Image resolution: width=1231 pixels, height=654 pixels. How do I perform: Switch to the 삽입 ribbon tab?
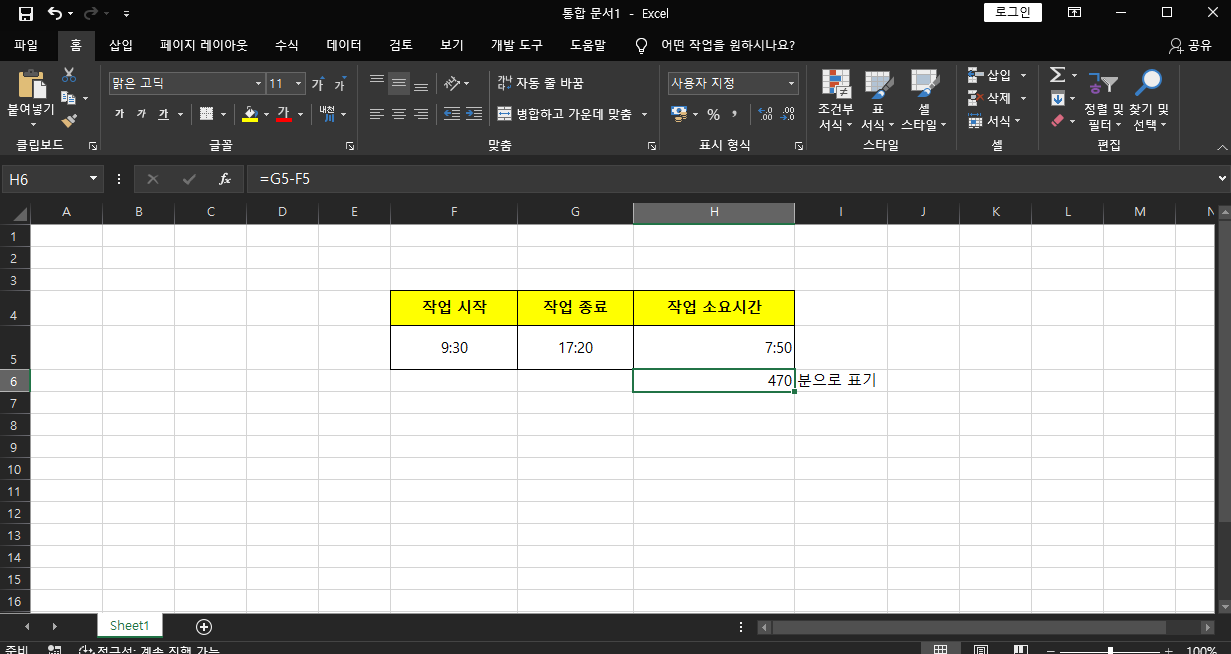coord(121,45)
